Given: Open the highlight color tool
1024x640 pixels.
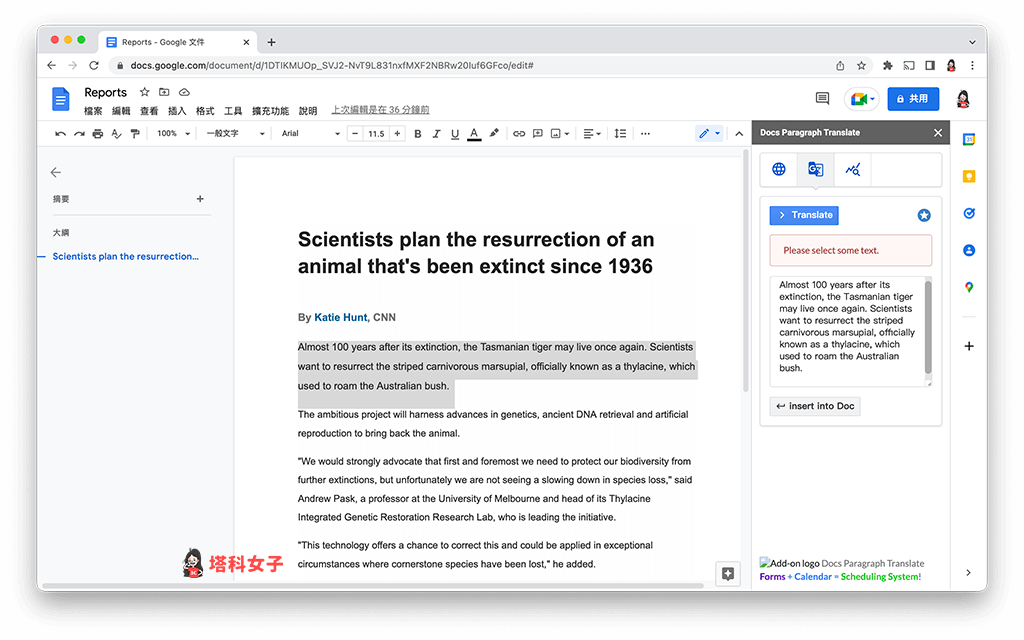Looking at the screenshot, I should (x=494, y=133).
